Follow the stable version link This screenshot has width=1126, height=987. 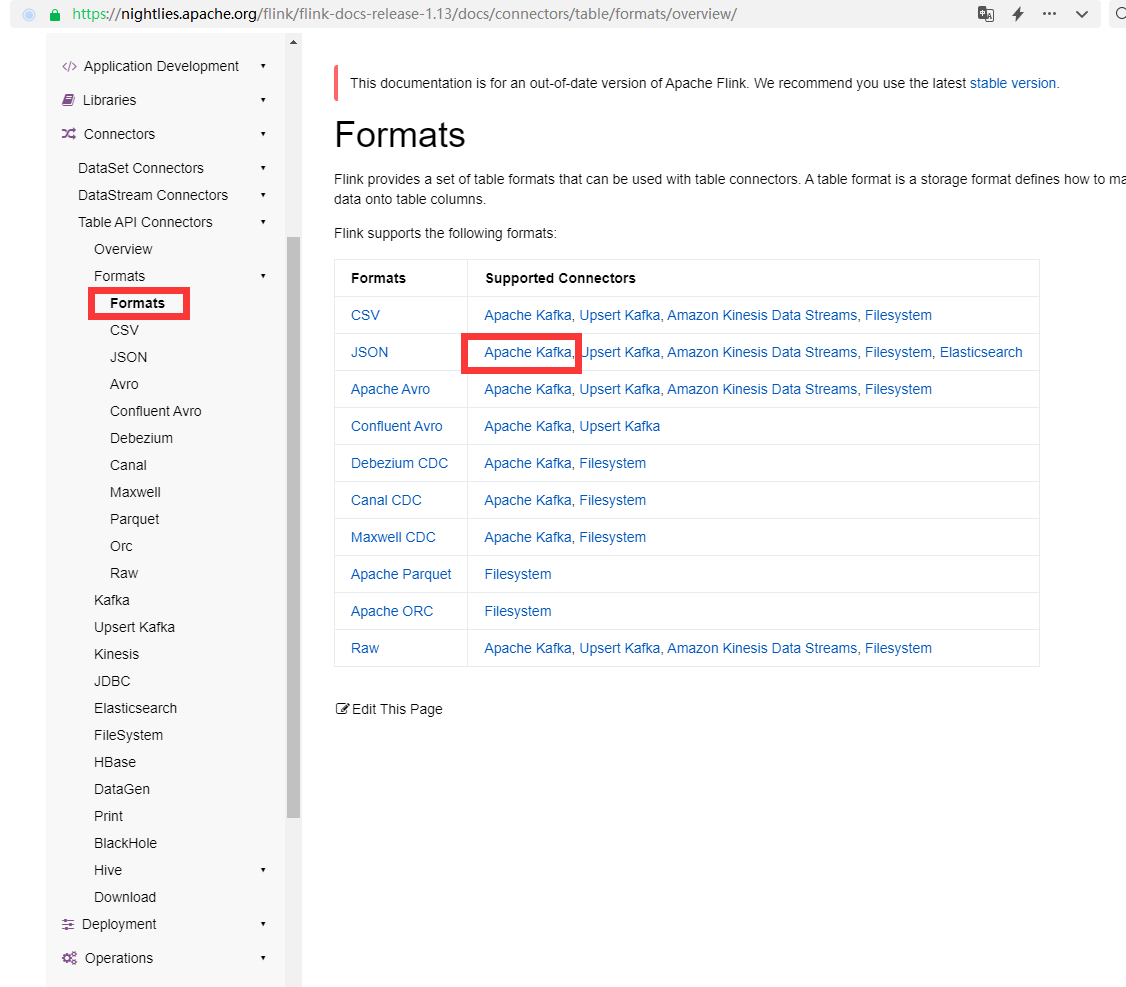point(1012,83)
